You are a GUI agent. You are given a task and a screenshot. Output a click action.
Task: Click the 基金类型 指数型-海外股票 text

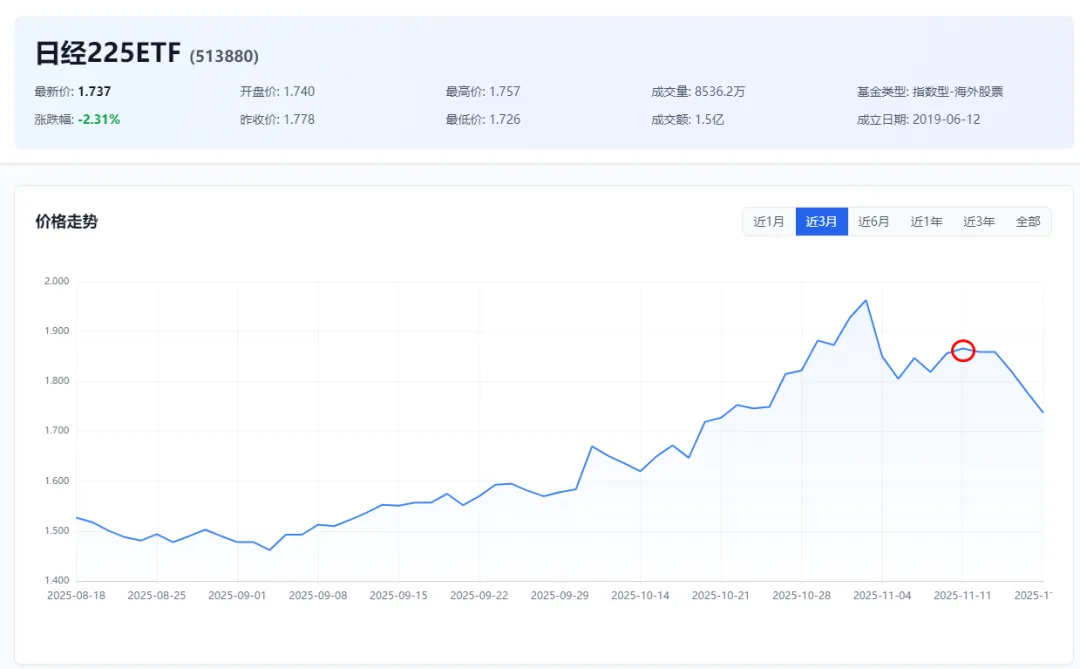pyautogui.click(x=957, y=92)
